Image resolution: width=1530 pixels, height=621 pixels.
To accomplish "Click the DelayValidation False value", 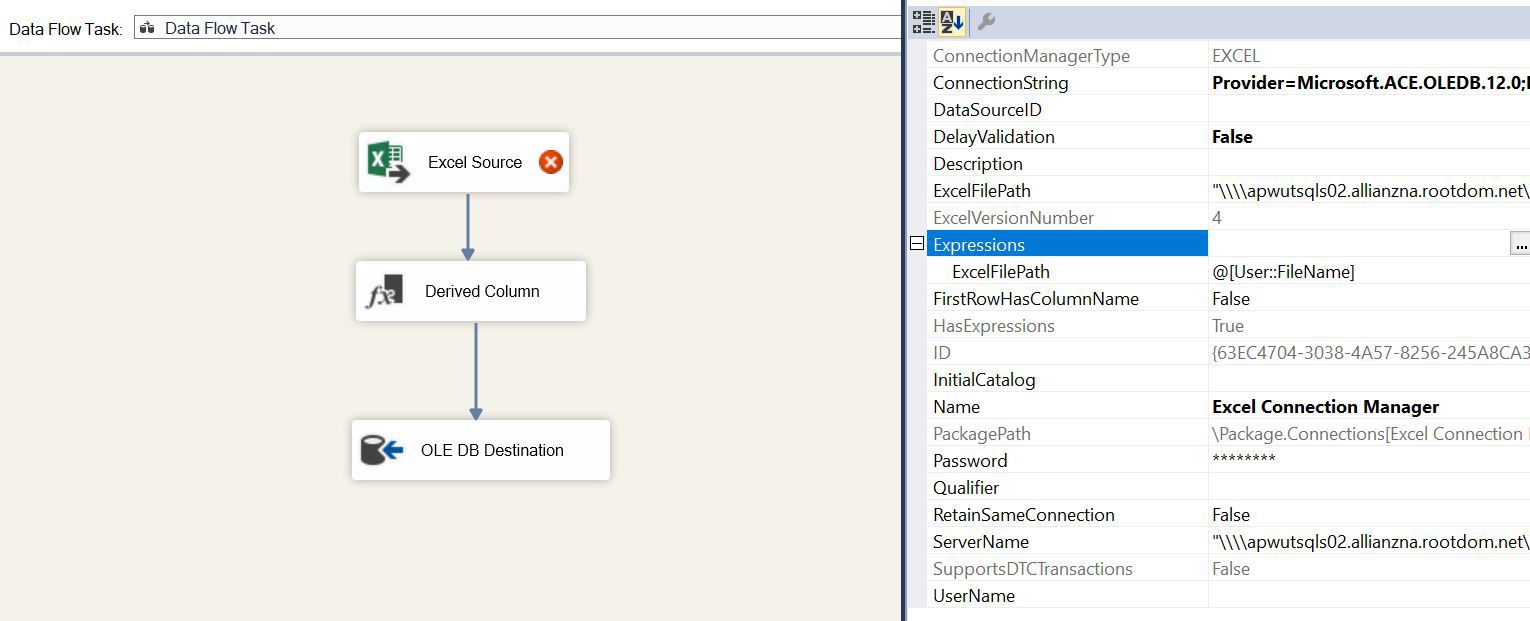I will click(1232, 136).
